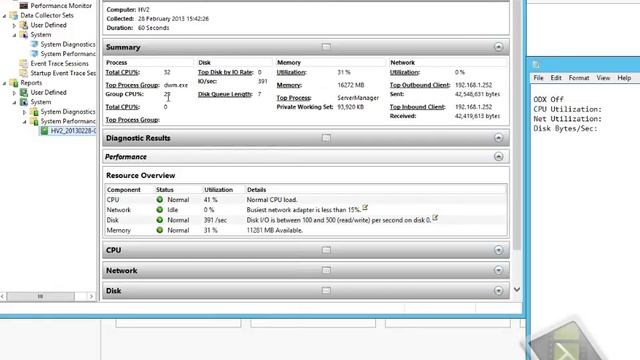Select System Diagnostics under Data Collector Sets
Image resolution: width=640 pixels, height=360 pixels.
[68, 44]
